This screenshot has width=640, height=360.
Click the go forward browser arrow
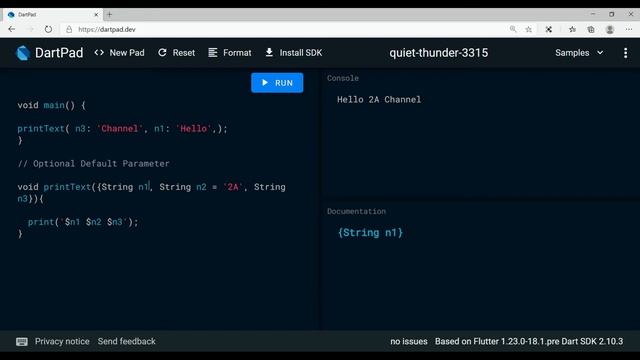pos(30,29)
